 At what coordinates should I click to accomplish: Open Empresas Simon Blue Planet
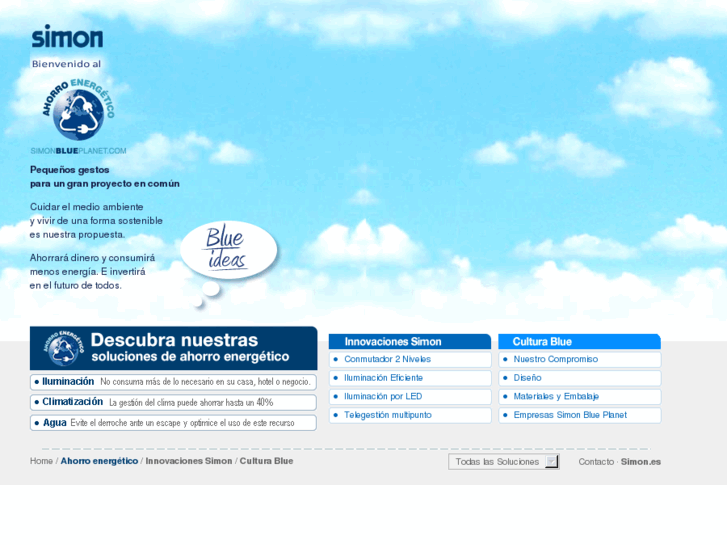[x=580, y=415]
